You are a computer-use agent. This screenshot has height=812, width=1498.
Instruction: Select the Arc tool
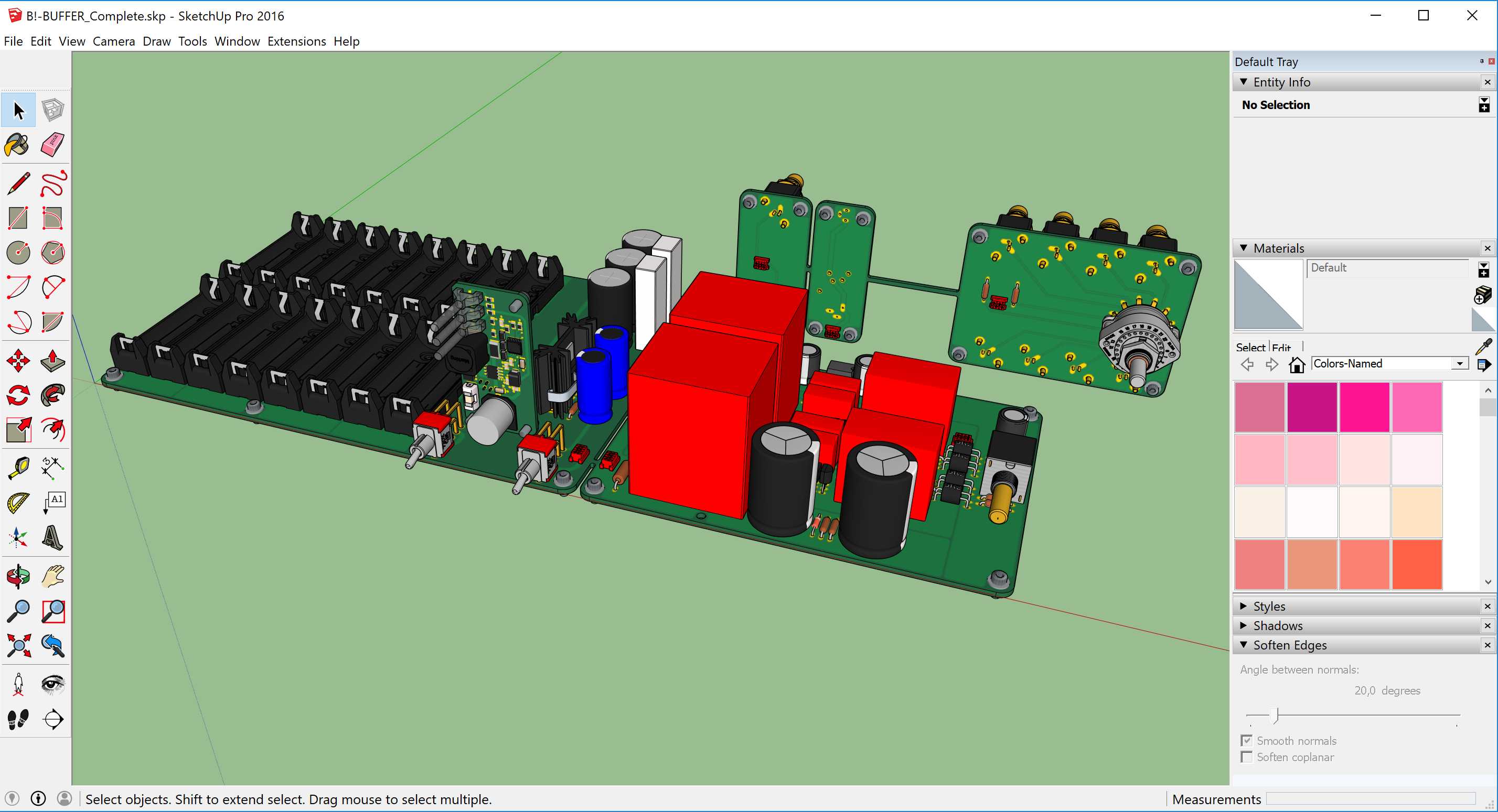pyautogui.click(x=18, y=287)
